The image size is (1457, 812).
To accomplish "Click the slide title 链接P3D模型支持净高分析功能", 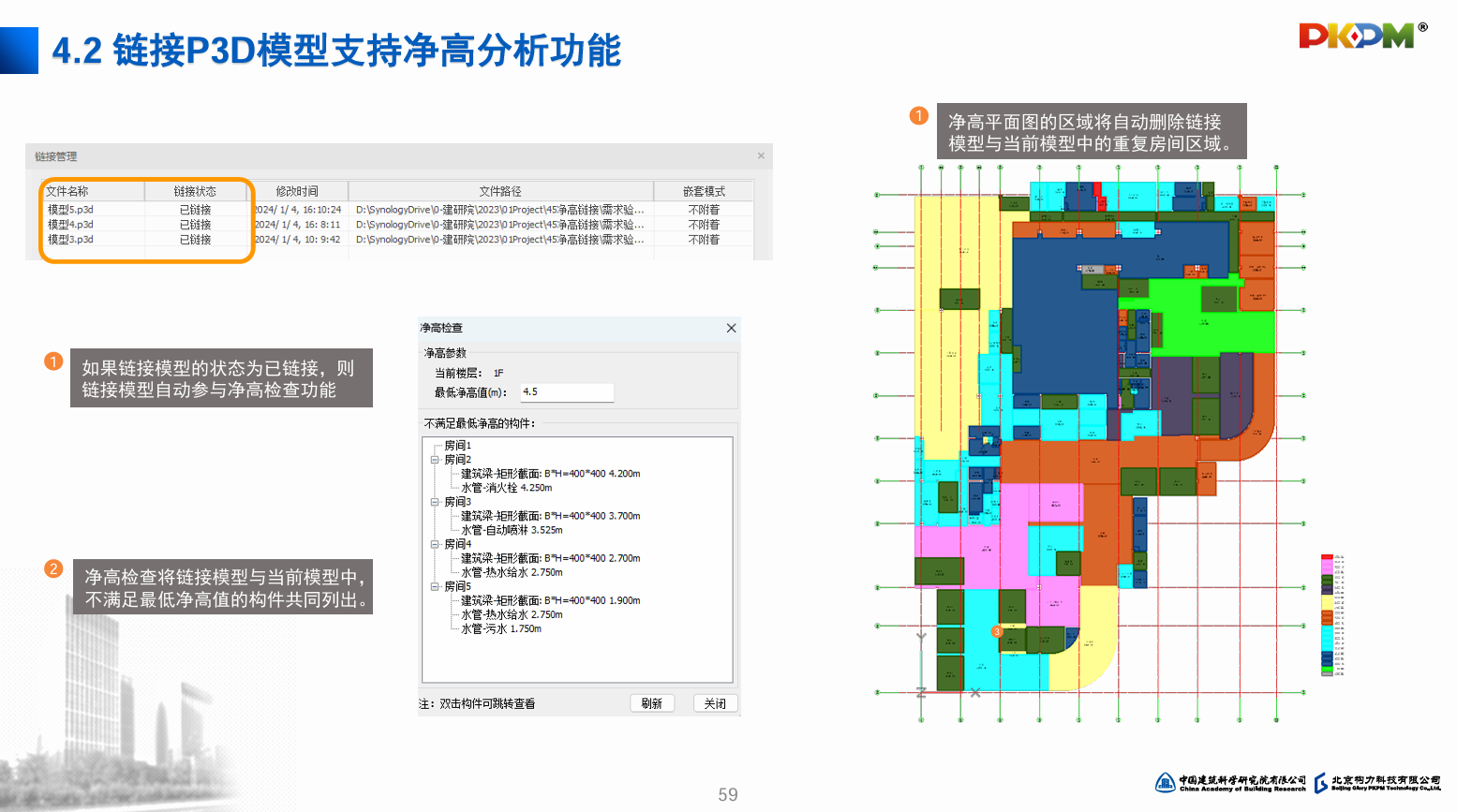I will pos(367,51).
